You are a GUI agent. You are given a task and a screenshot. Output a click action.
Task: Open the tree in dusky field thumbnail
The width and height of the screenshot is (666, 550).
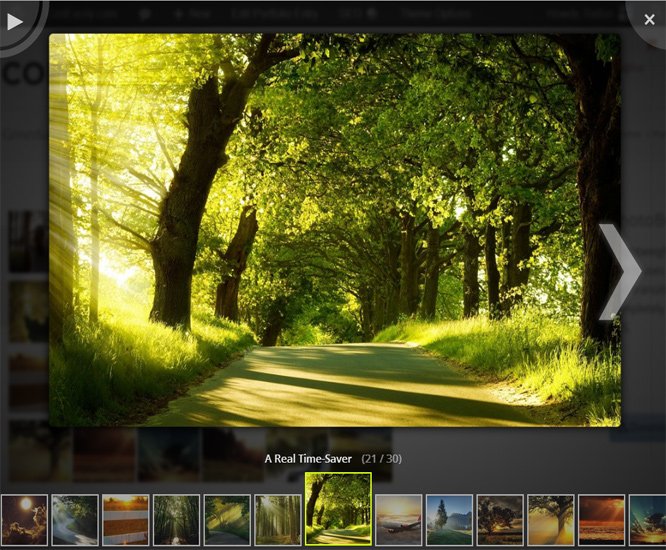pyautogui.click(x=500, y=520)
